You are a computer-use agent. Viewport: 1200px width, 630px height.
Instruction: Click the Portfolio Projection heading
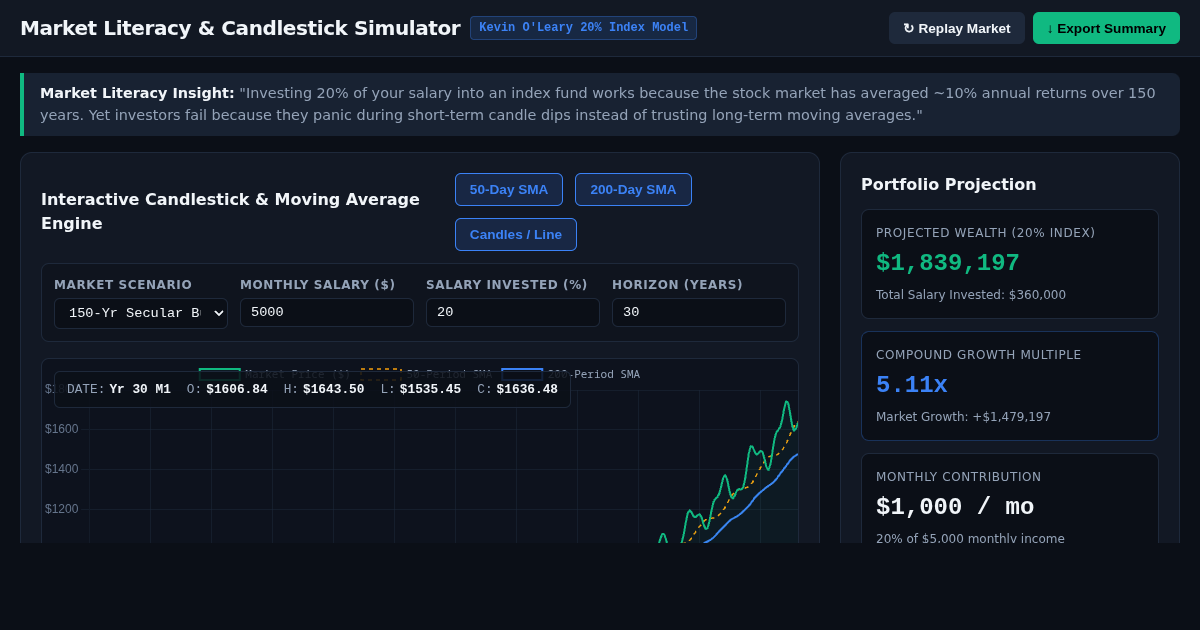[x=948, y=184]
